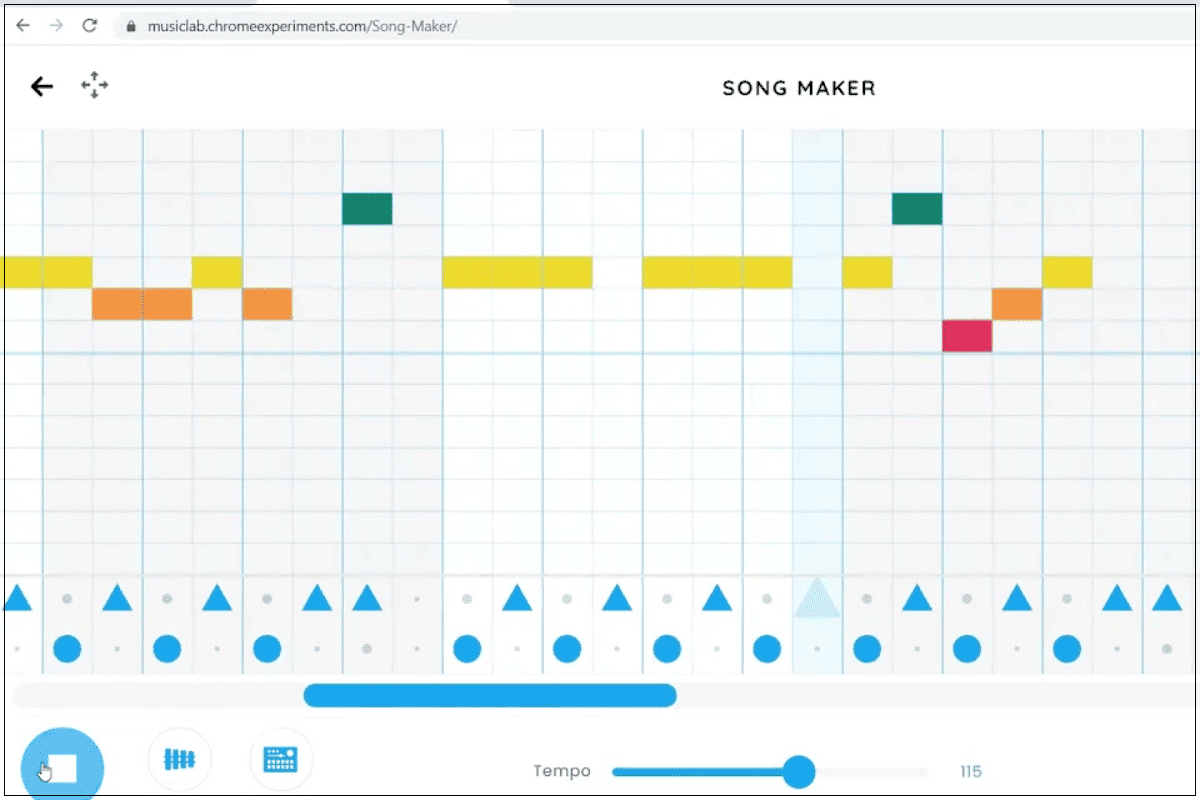Open site info via the padlock icon
Image resolution: width=1200 pixels, height=800 pixels.
pos(131,26)
